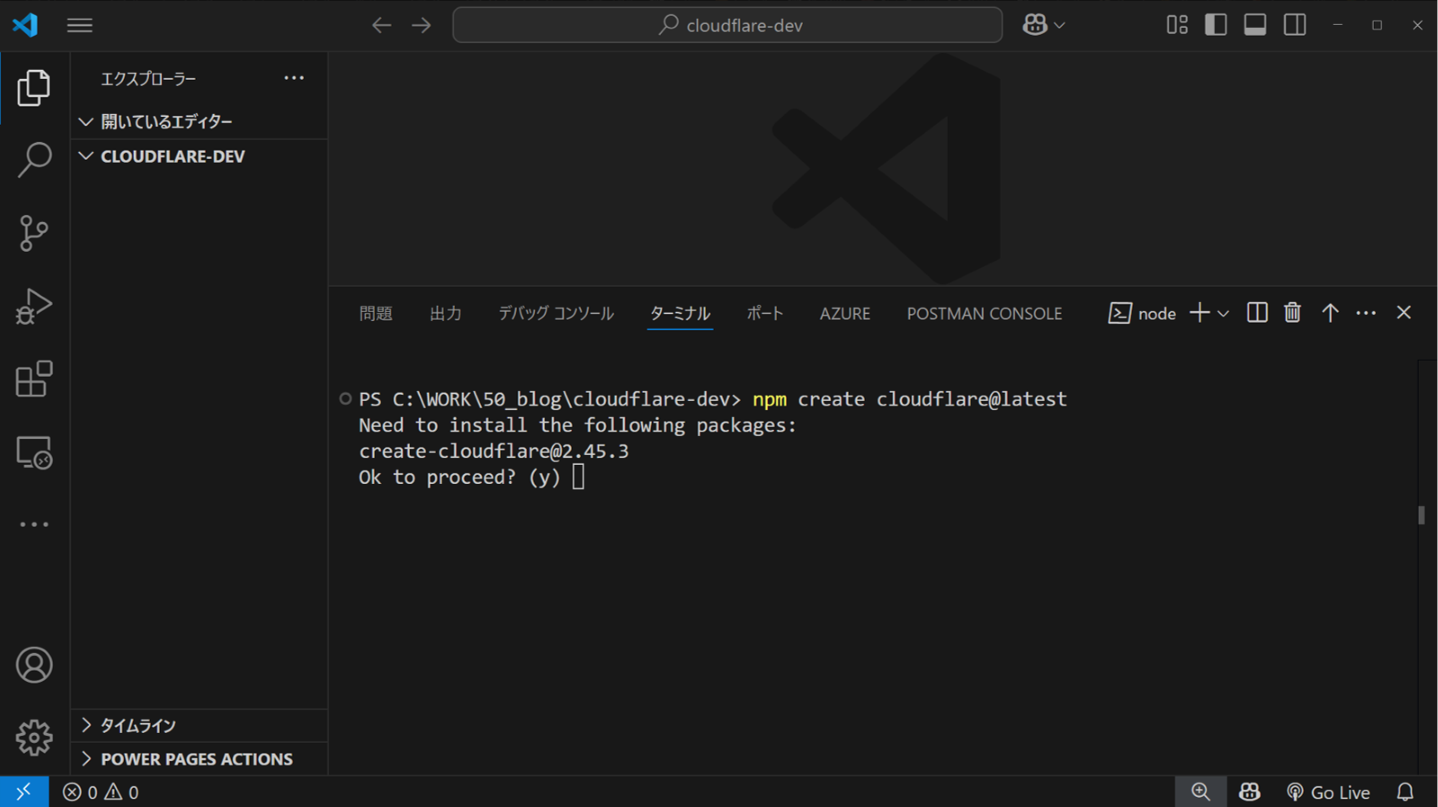Switch to the デバッグ コンソール tab
This screenshot has height=807, width=1438.
556,313
